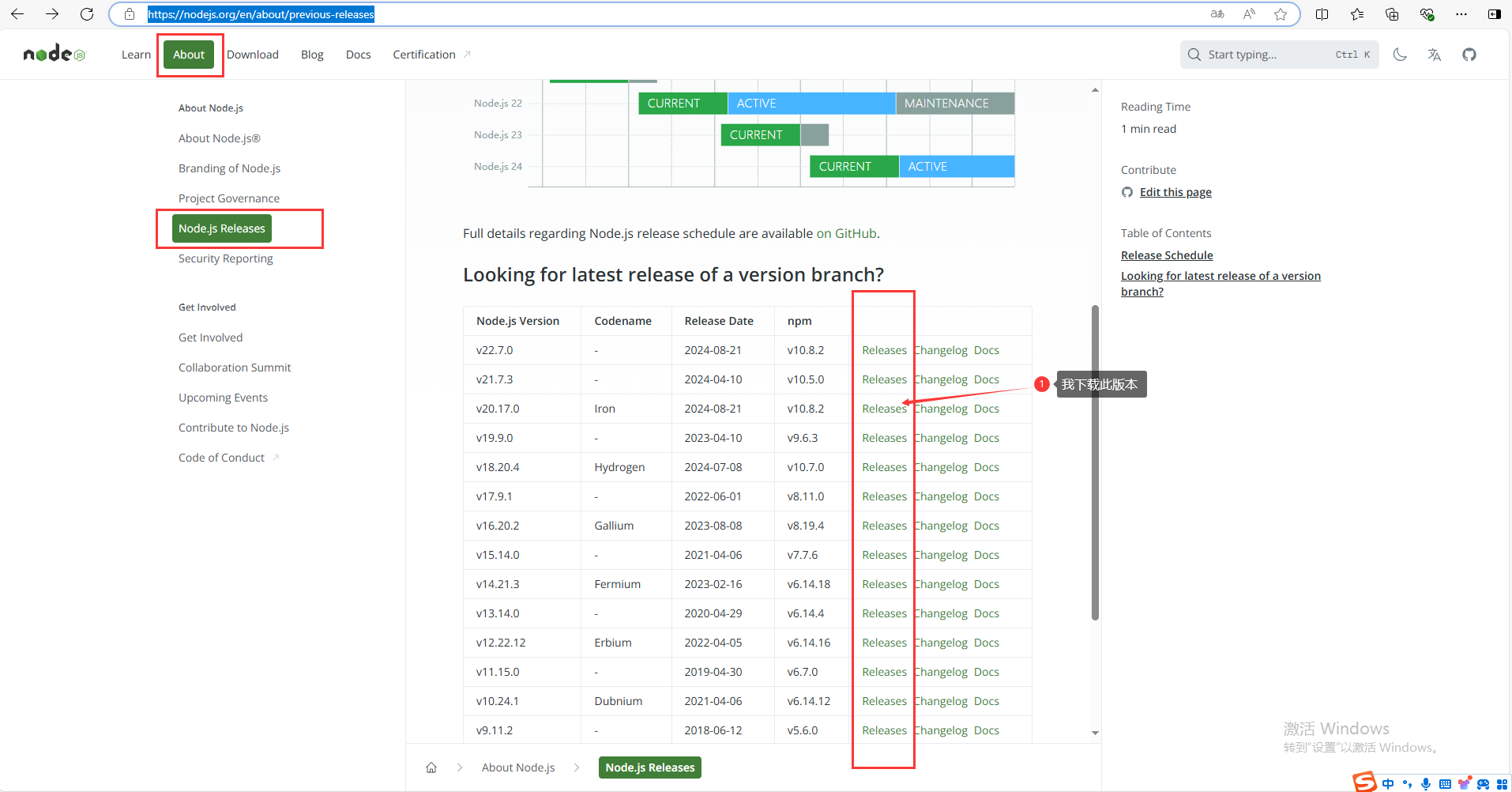Click the keyboard icon in IME toolbar
This screenshot has width=1512, height=792.
1445,784
